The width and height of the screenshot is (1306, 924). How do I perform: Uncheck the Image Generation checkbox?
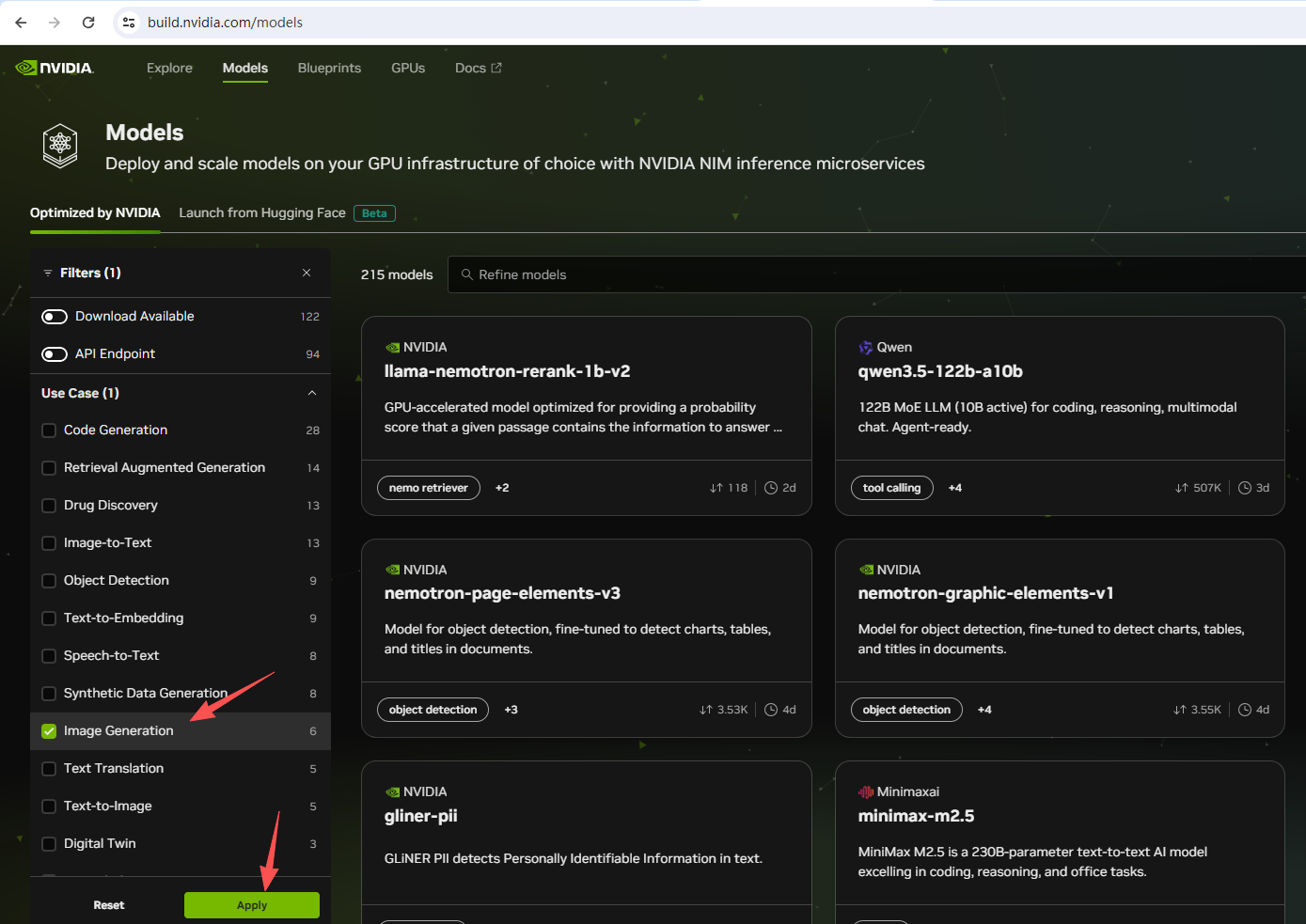(49, 731)
